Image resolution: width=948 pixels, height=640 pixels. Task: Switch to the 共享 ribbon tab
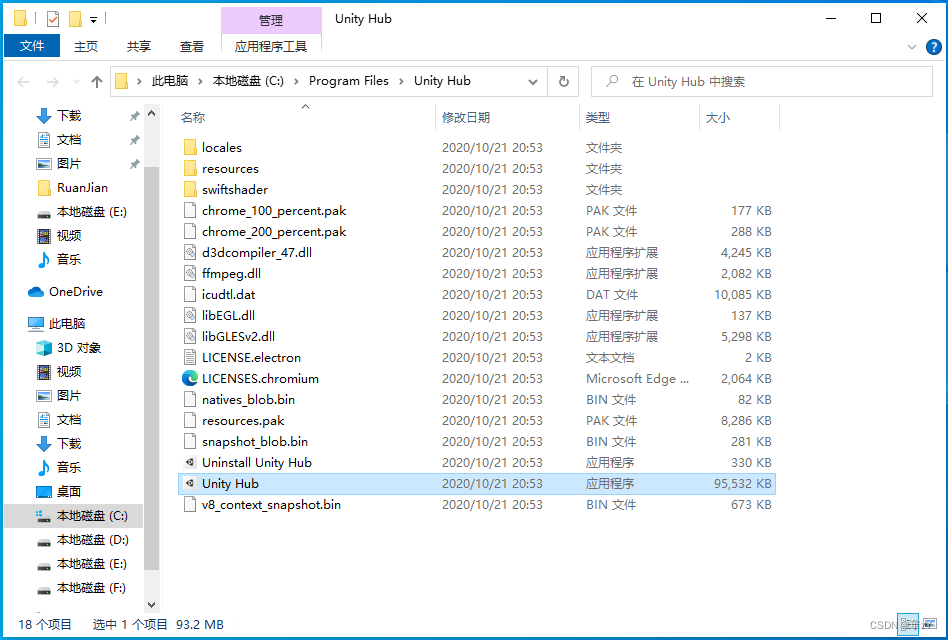(138, 46)
